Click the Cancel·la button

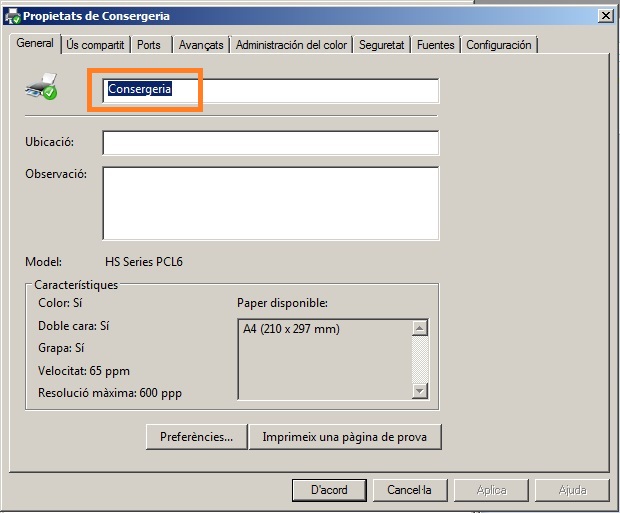(410, 490)
